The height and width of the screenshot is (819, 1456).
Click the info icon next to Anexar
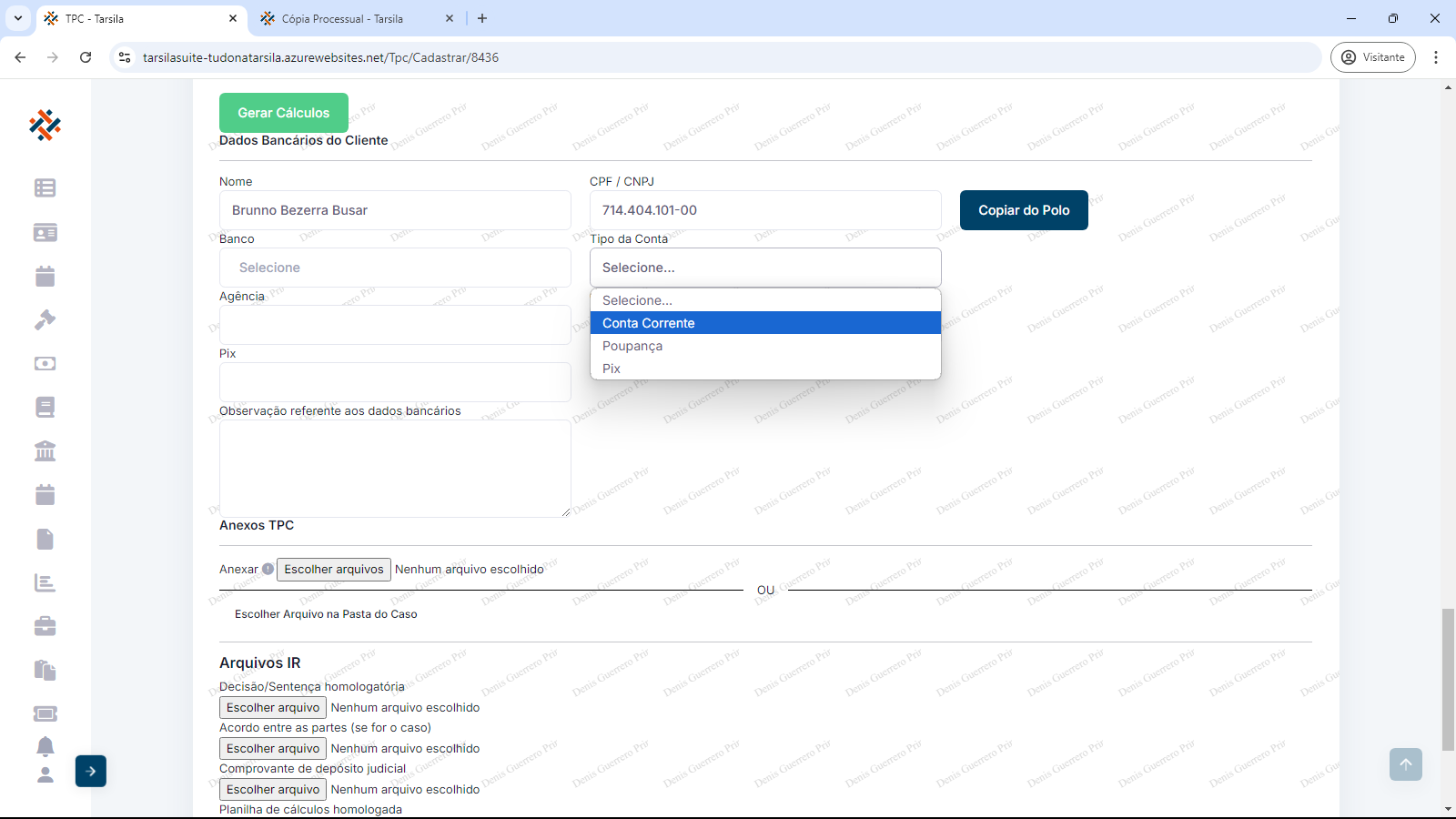tap(268, 569)
